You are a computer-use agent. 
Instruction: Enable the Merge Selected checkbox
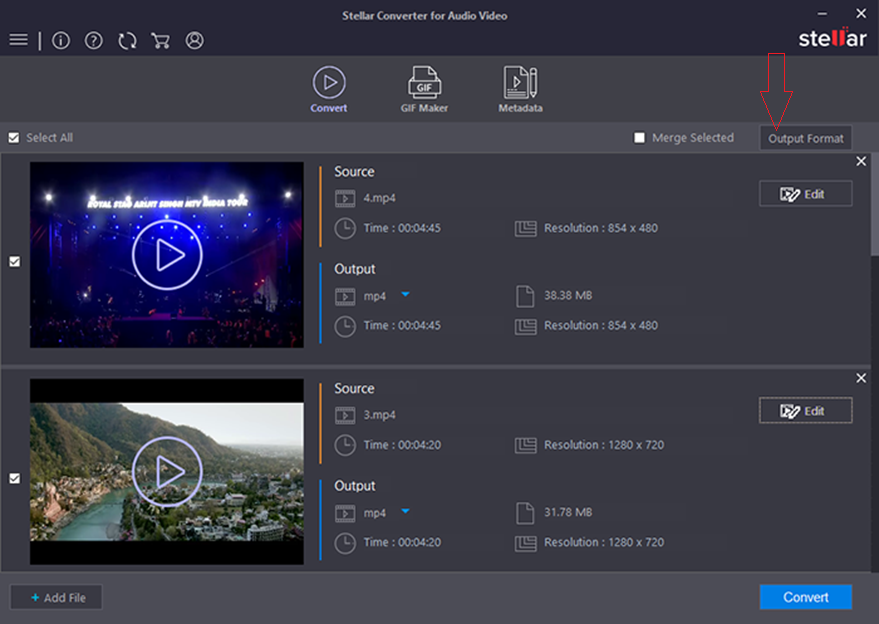pos(640,138)
